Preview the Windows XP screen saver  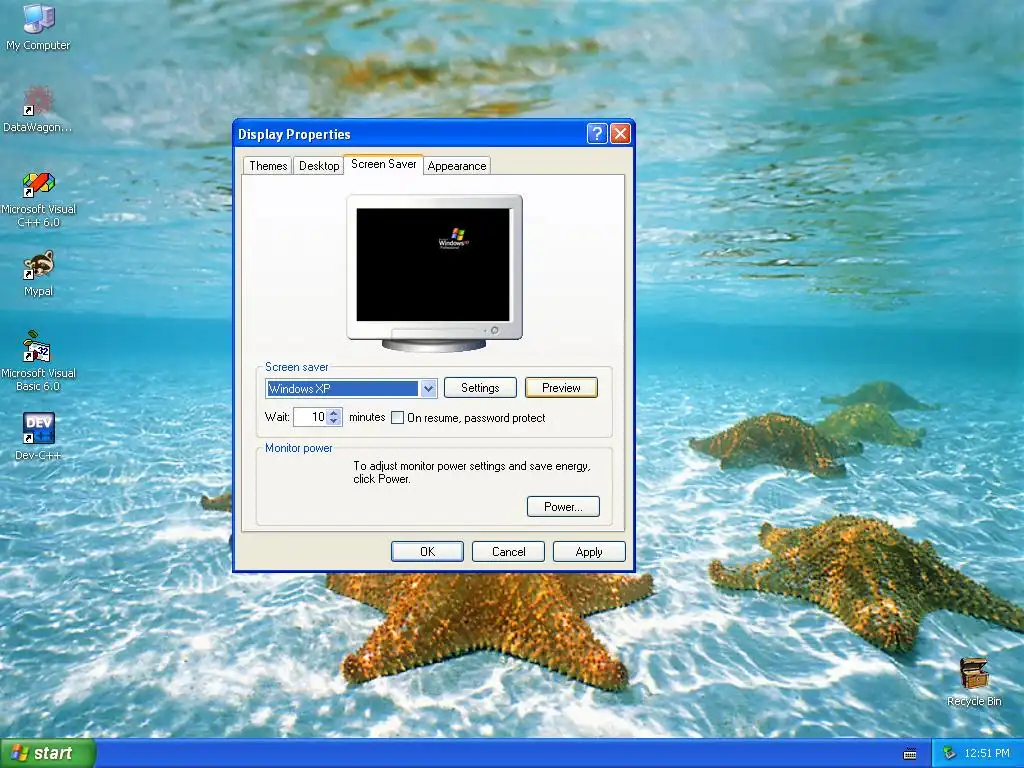561,388
